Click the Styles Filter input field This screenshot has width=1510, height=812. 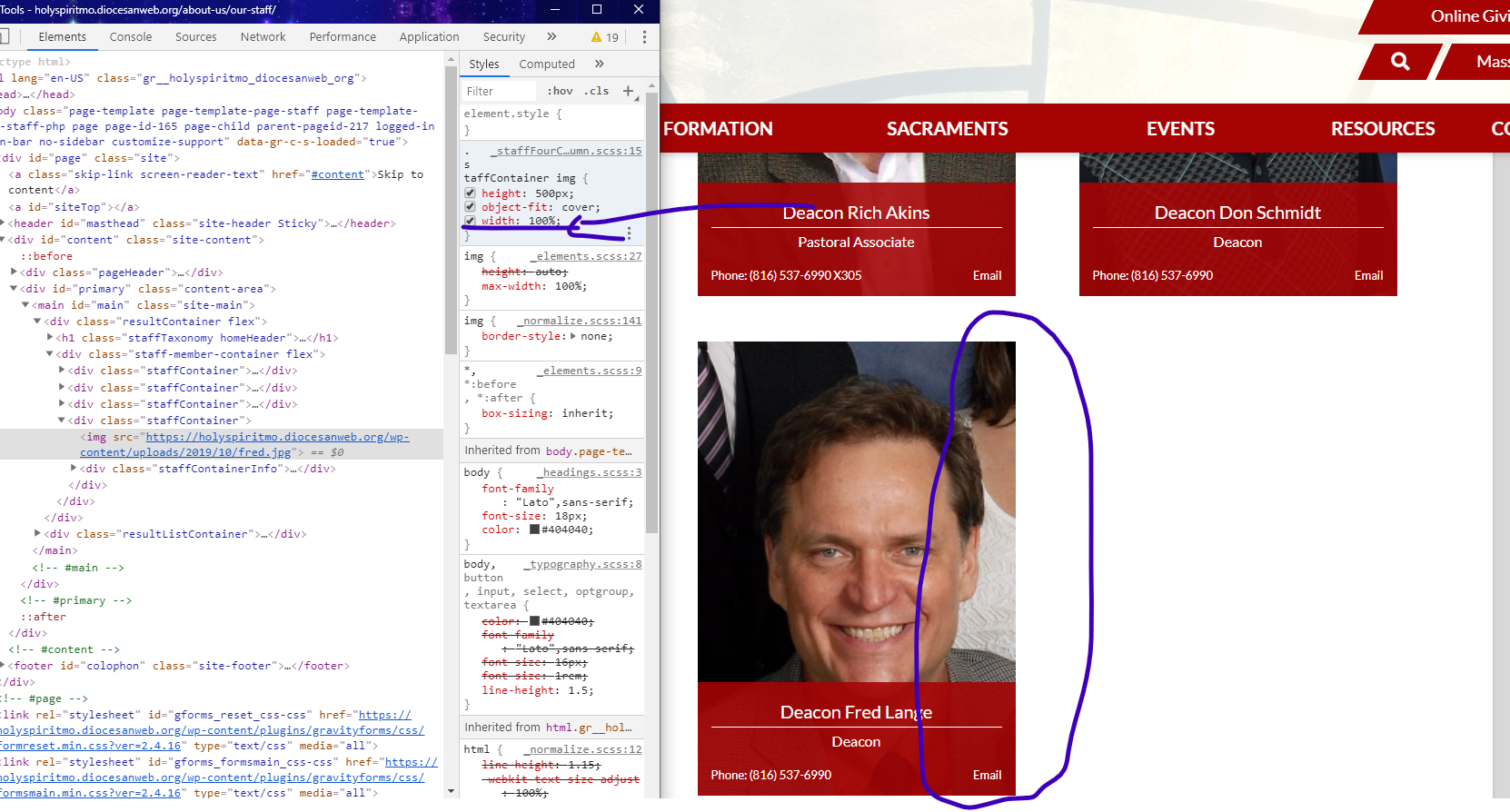coord(500,91)
